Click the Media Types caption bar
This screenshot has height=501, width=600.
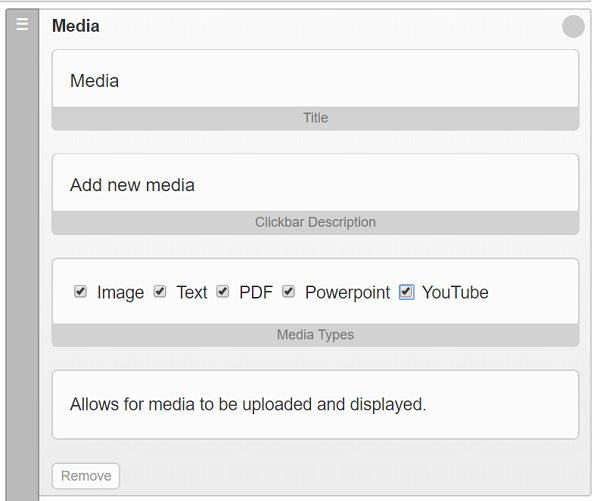[315, 335]
